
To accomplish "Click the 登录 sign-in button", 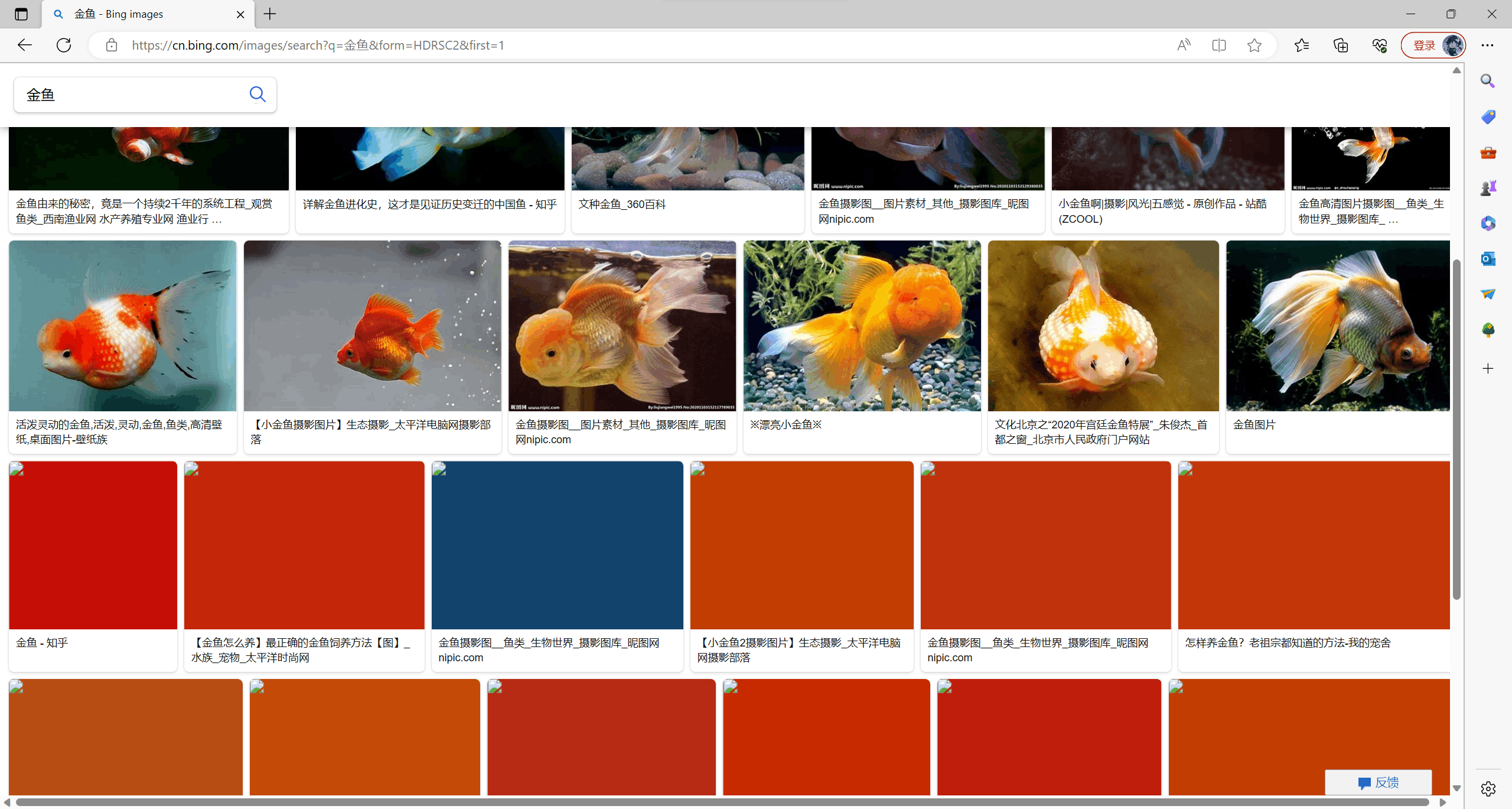I will pos(1433,45).
